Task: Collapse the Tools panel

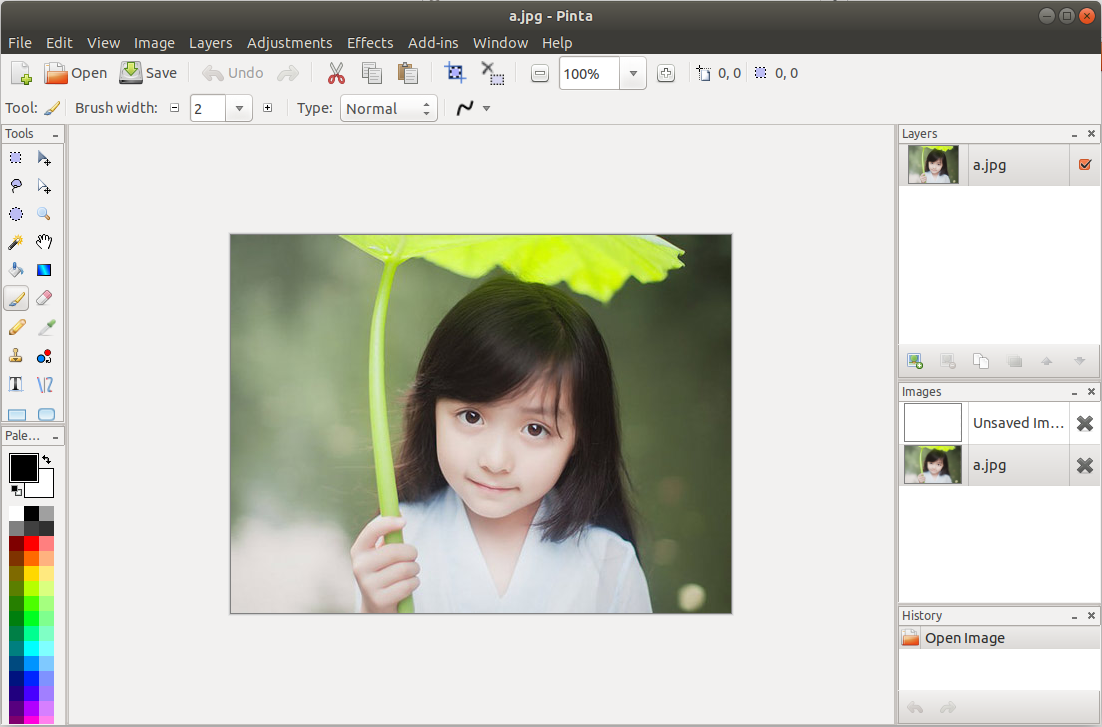Action: tap(56, 134)
